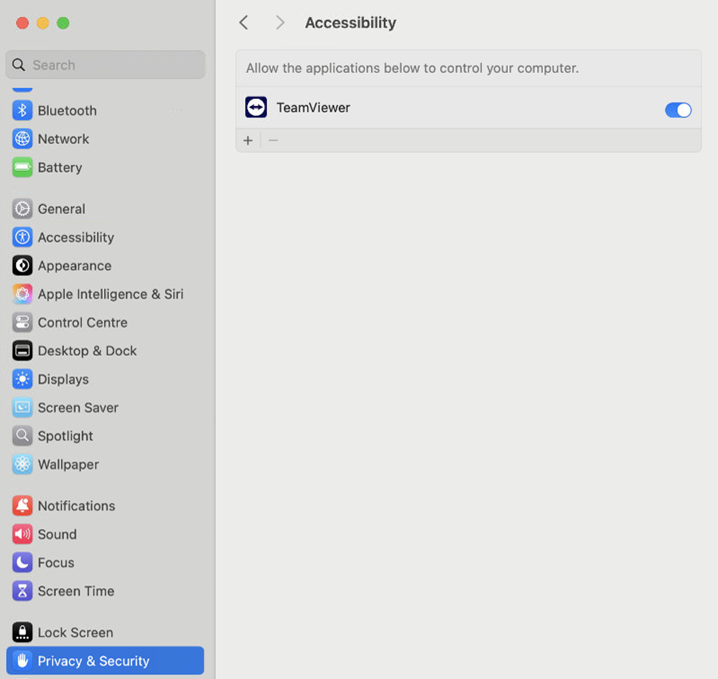Image resolution: width=718 pixels, height=679 pixels.
Task: Open Accessibility sidebar label
Action: (x=76, y=238)
